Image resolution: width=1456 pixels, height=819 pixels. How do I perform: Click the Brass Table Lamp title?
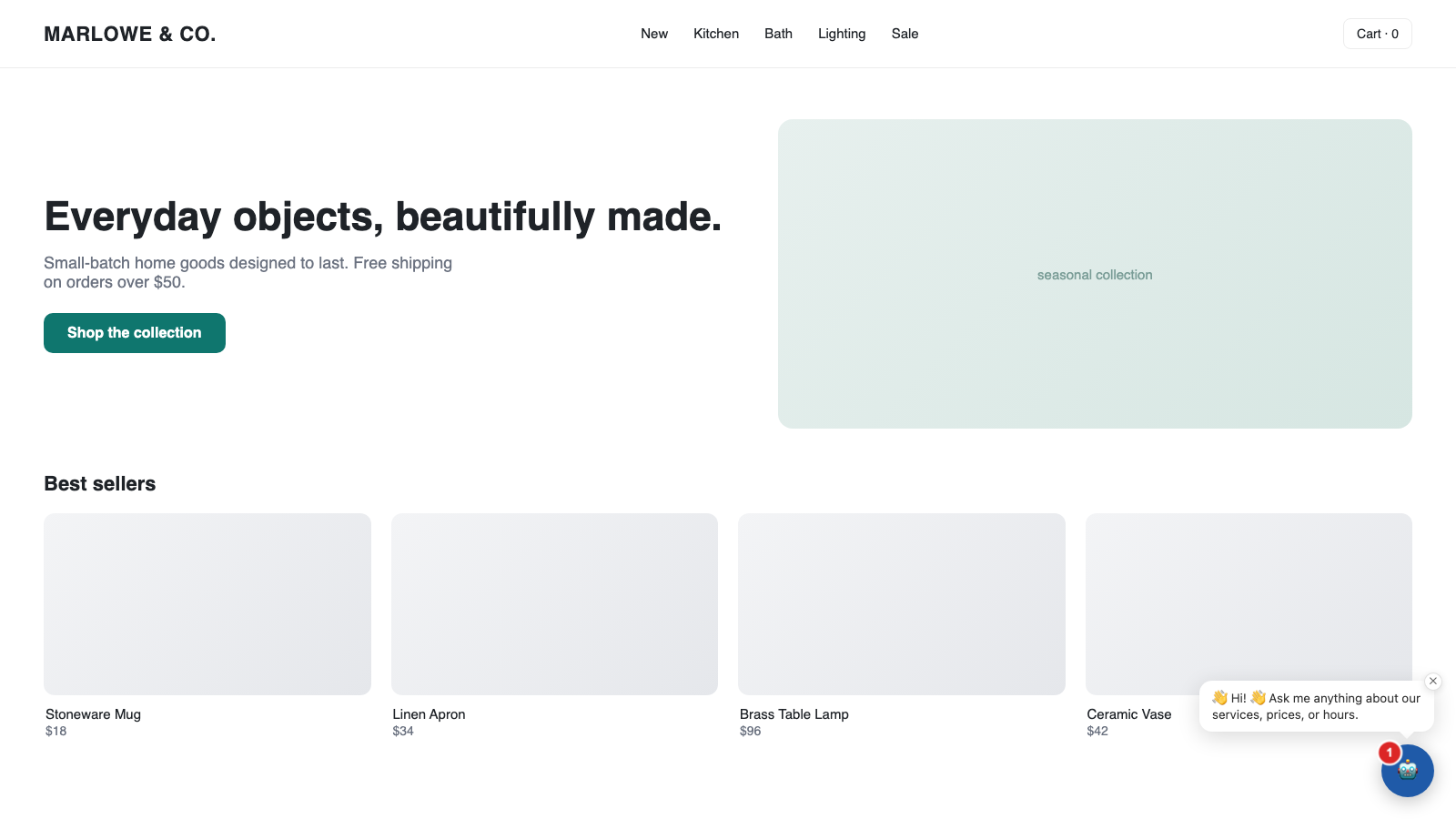[794, 714]
